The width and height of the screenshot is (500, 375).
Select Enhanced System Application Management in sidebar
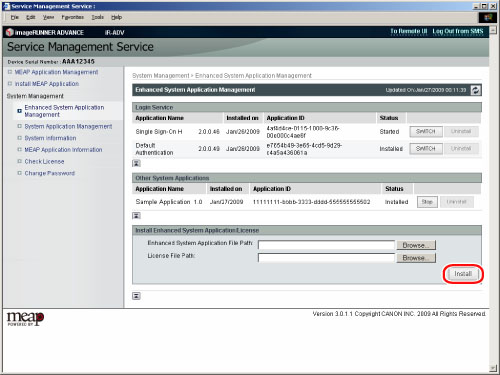(64, 111)
